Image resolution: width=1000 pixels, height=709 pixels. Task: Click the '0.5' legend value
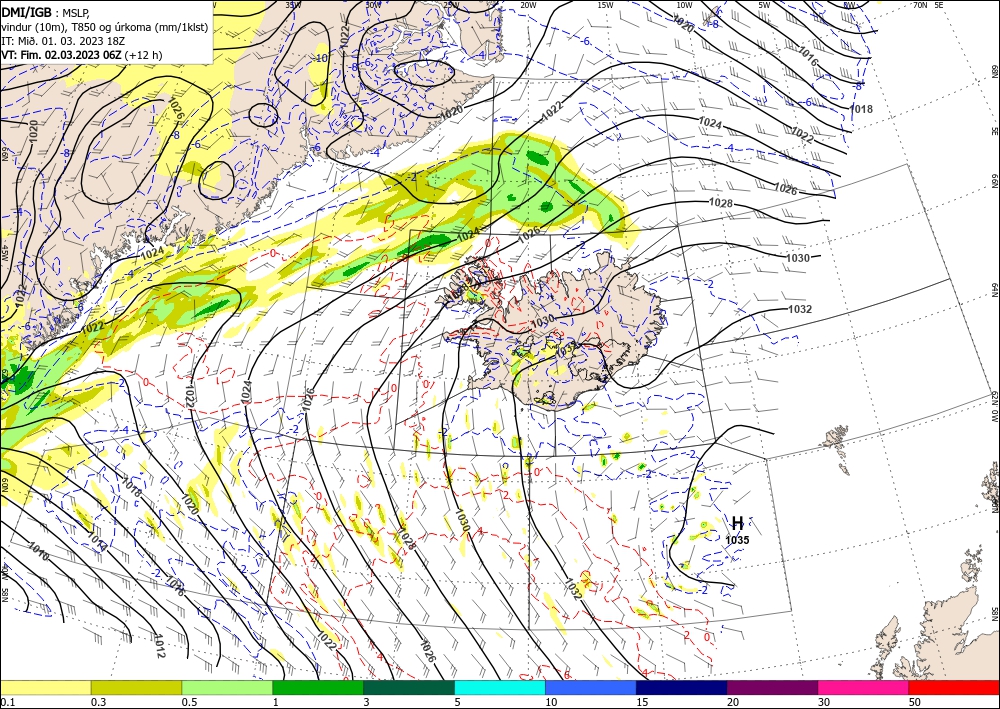click(x=189, y=702)
